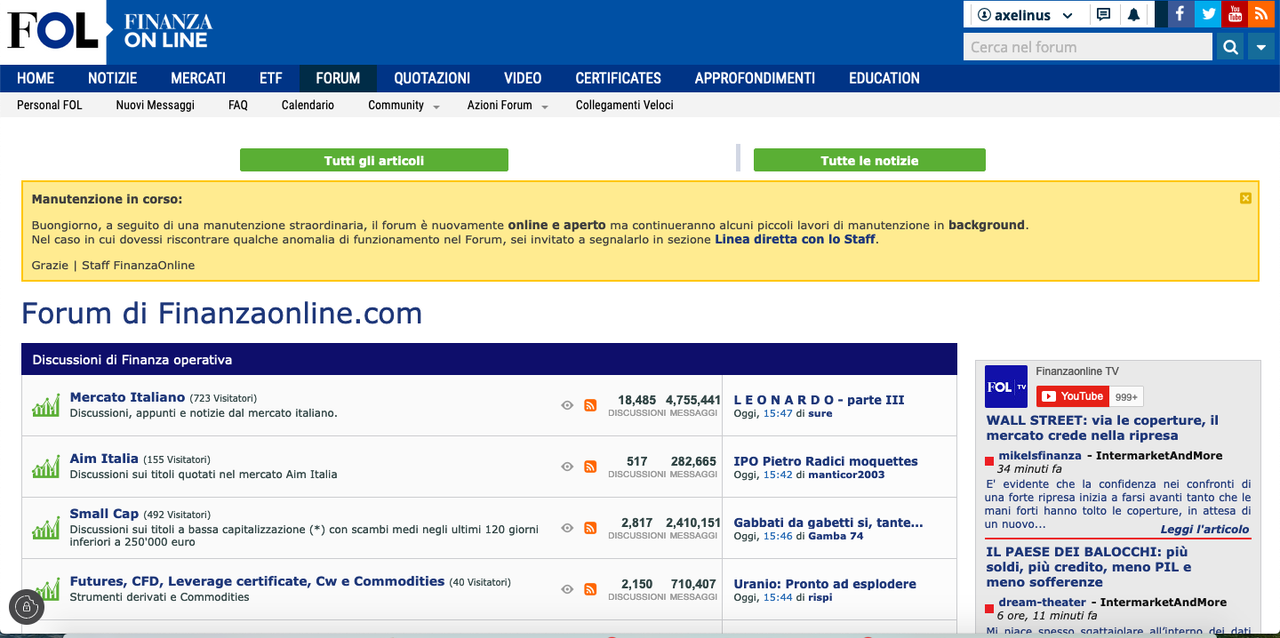Image resolution: width=1280 pixels, height=638 pixels.
Task: Open the CERTIFICATES menu
Action: pos(618,78)
